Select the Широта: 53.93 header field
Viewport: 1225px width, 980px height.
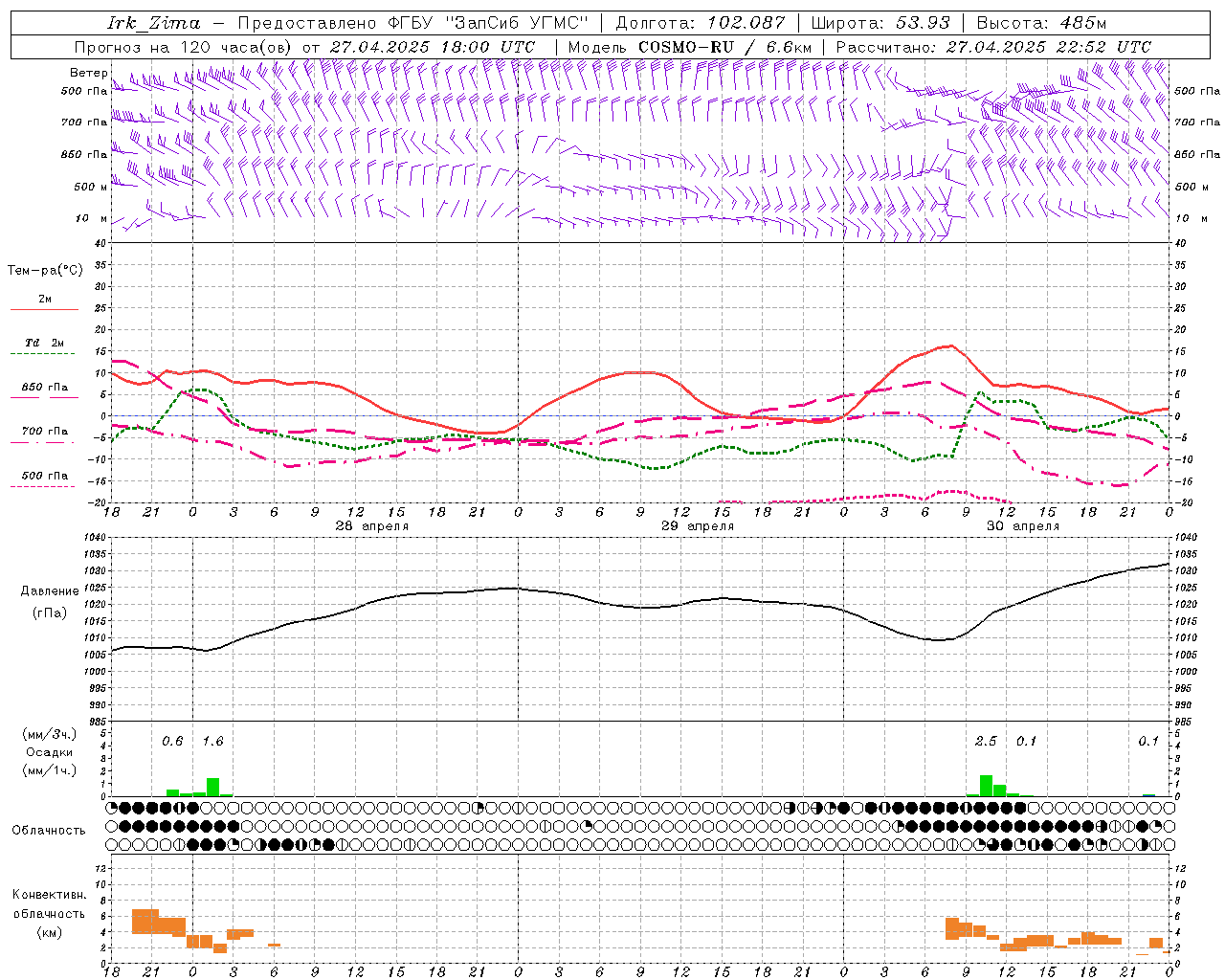click(x=880, y=22)
